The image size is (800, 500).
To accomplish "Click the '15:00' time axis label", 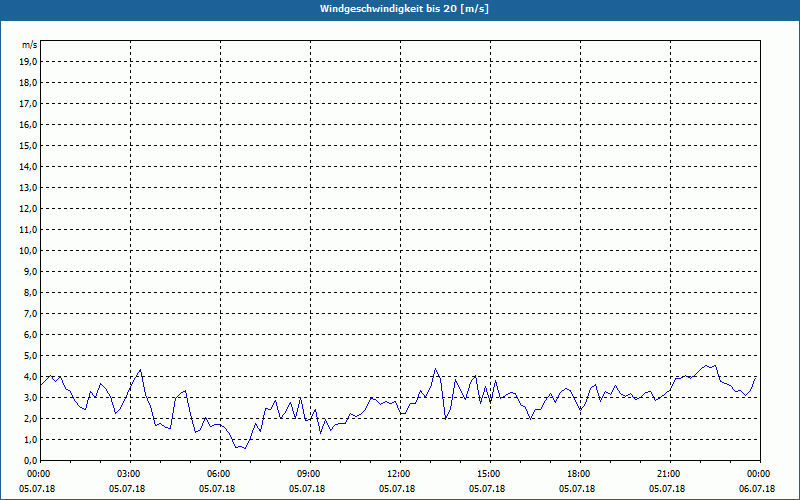I will point(490,473).
